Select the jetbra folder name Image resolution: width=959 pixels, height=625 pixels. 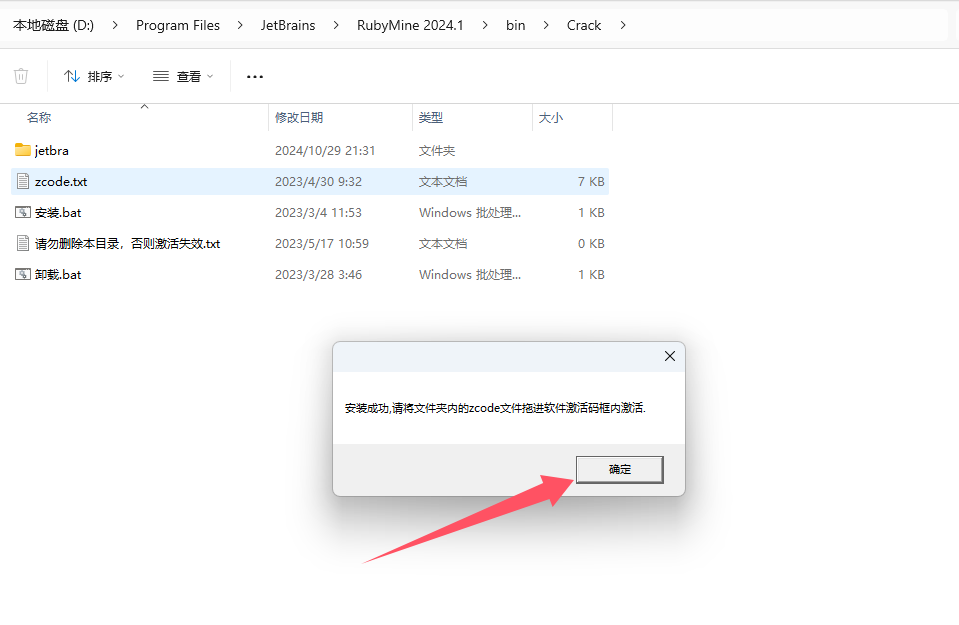pyautogui.click(x=51, y=150)
